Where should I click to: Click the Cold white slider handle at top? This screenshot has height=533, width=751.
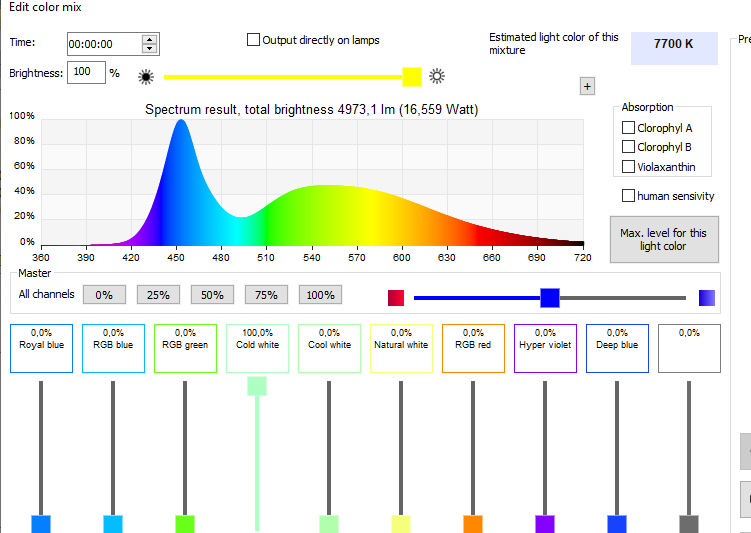[x=257, y=386]
